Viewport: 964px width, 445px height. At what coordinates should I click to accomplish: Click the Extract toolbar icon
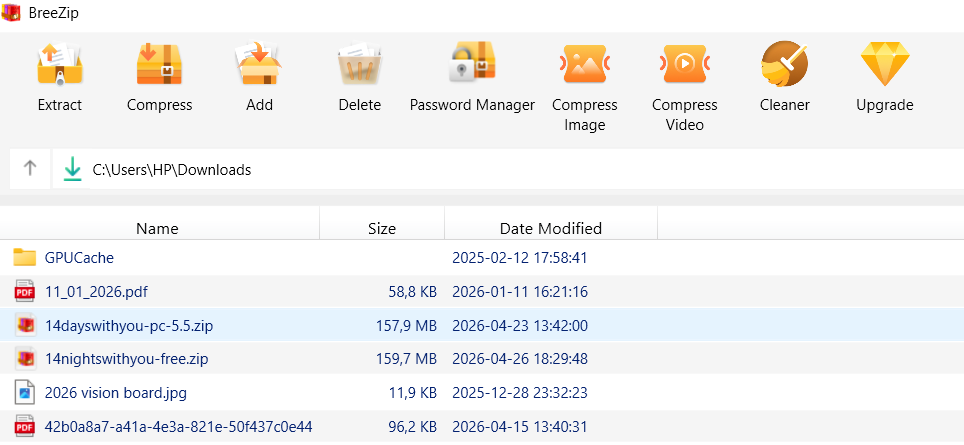pyautogui.click(x=59, y=66)
